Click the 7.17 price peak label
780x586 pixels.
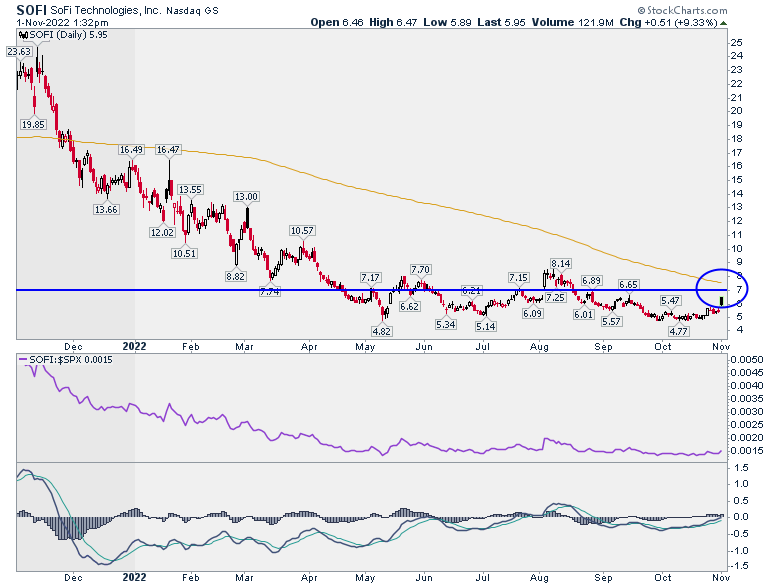(370, 277)
